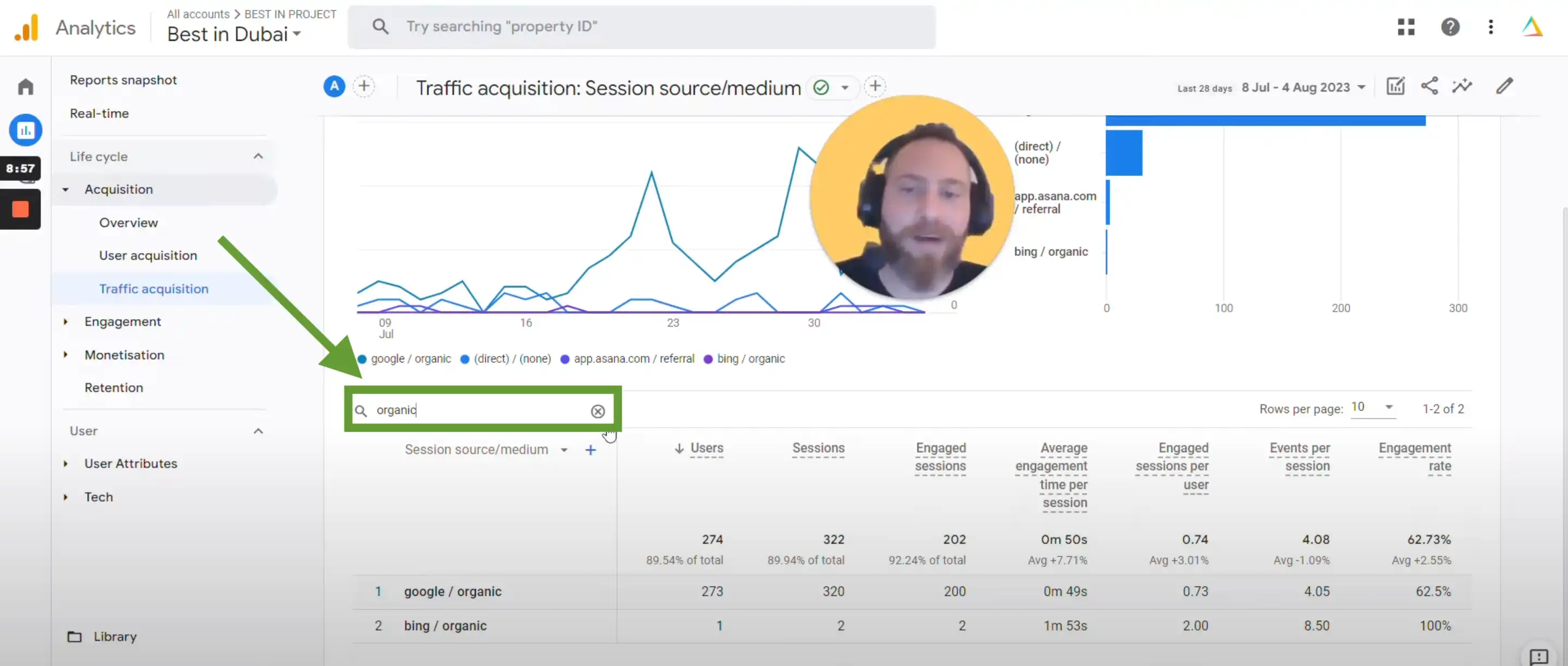Image resolution: width=1568 pixels, height=666 pixels.
Task: Sort by Engaged sessions per user header
Action: point(1172,466)
